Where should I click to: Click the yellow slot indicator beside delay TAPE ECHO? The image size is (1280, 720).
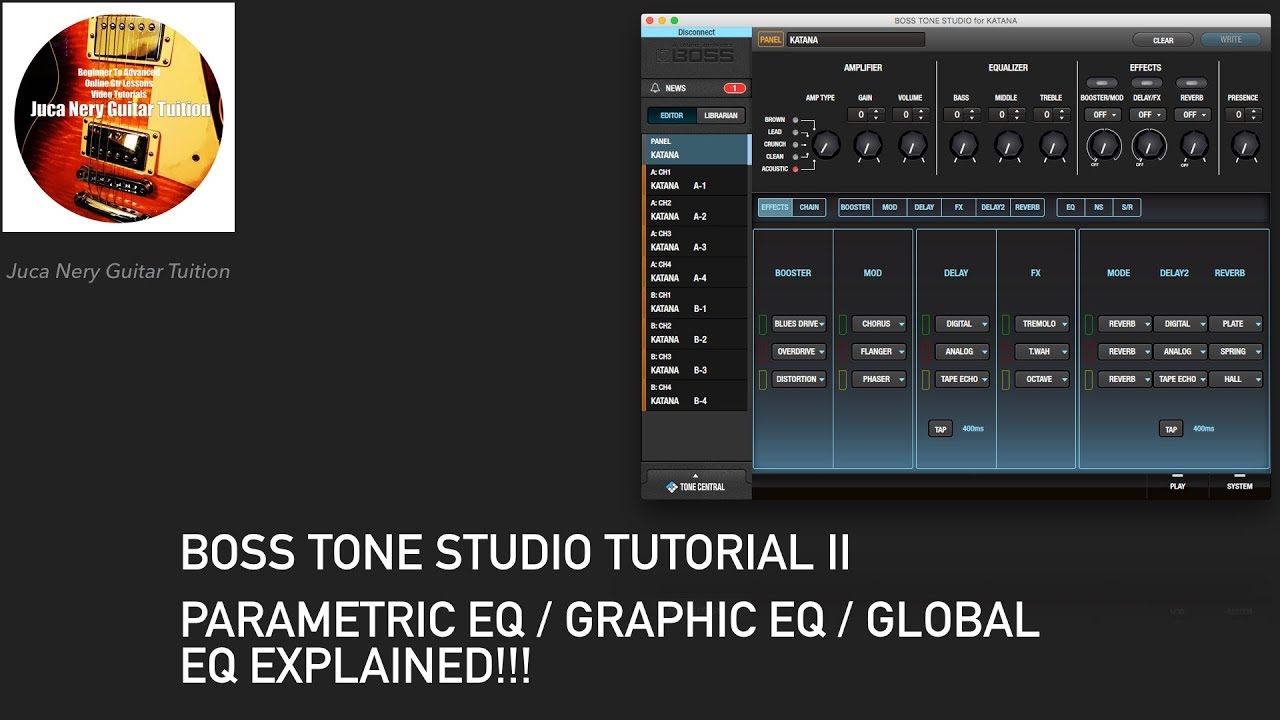[926, 379]
